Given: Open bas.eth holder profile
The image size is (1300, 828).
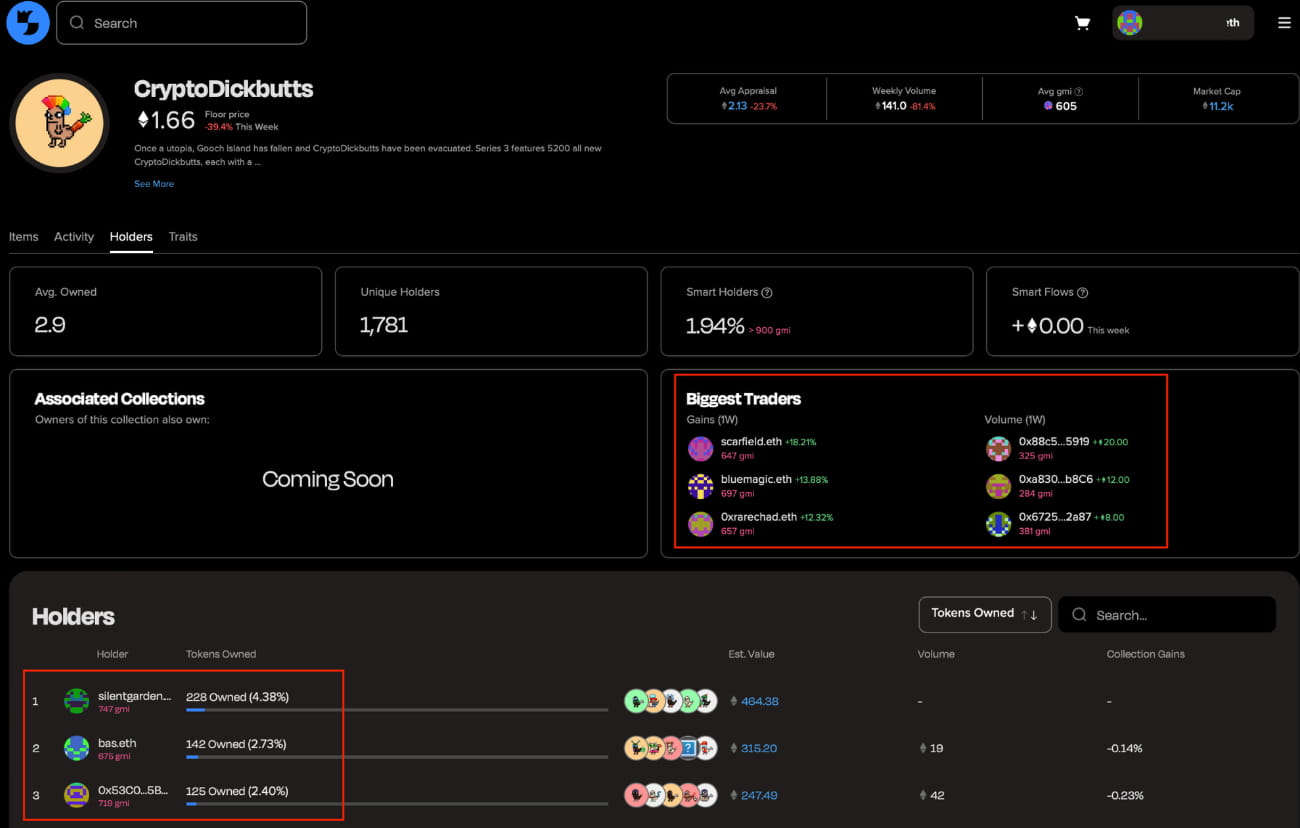Looking at the screenshot, I should (x=117, y=743).
